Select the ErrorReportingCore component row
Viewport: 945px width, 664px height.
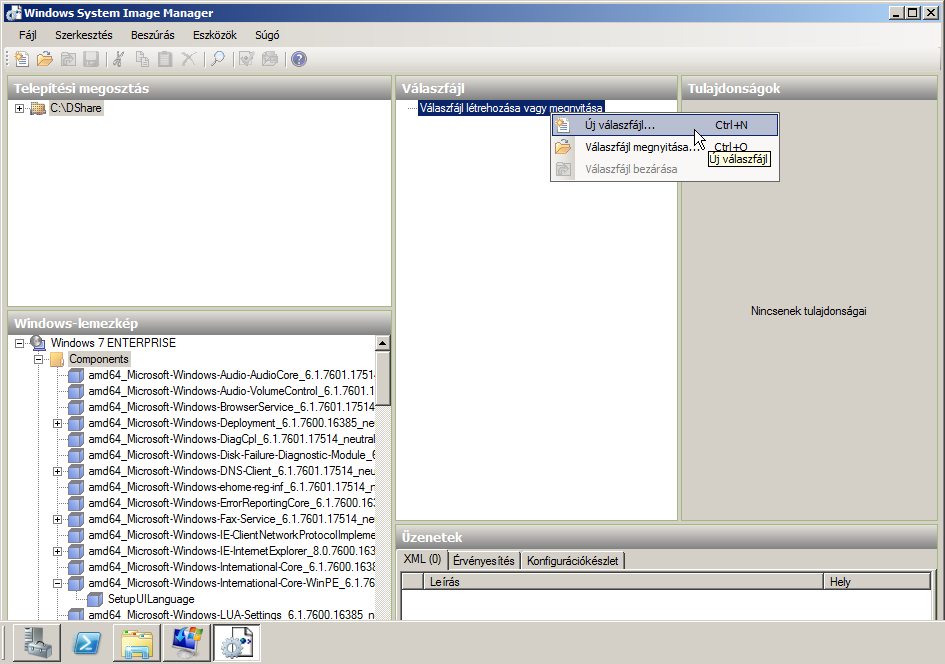(x=231, y=503)
